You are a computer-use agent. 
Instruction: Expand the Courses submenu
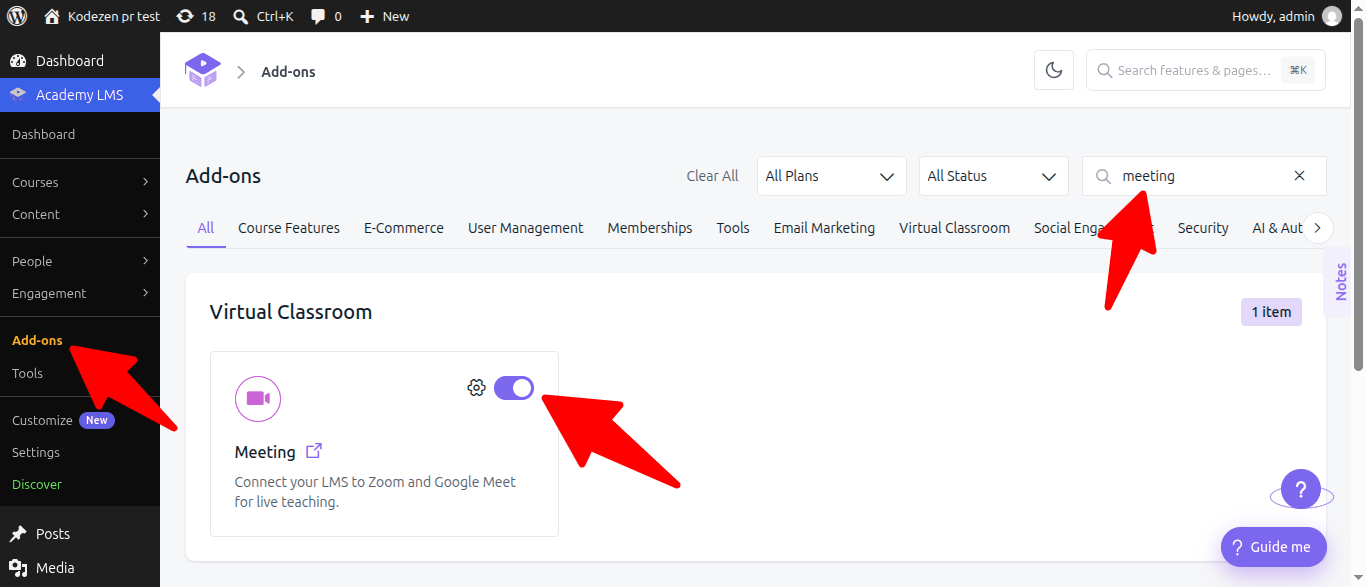[x=80, y=182]
